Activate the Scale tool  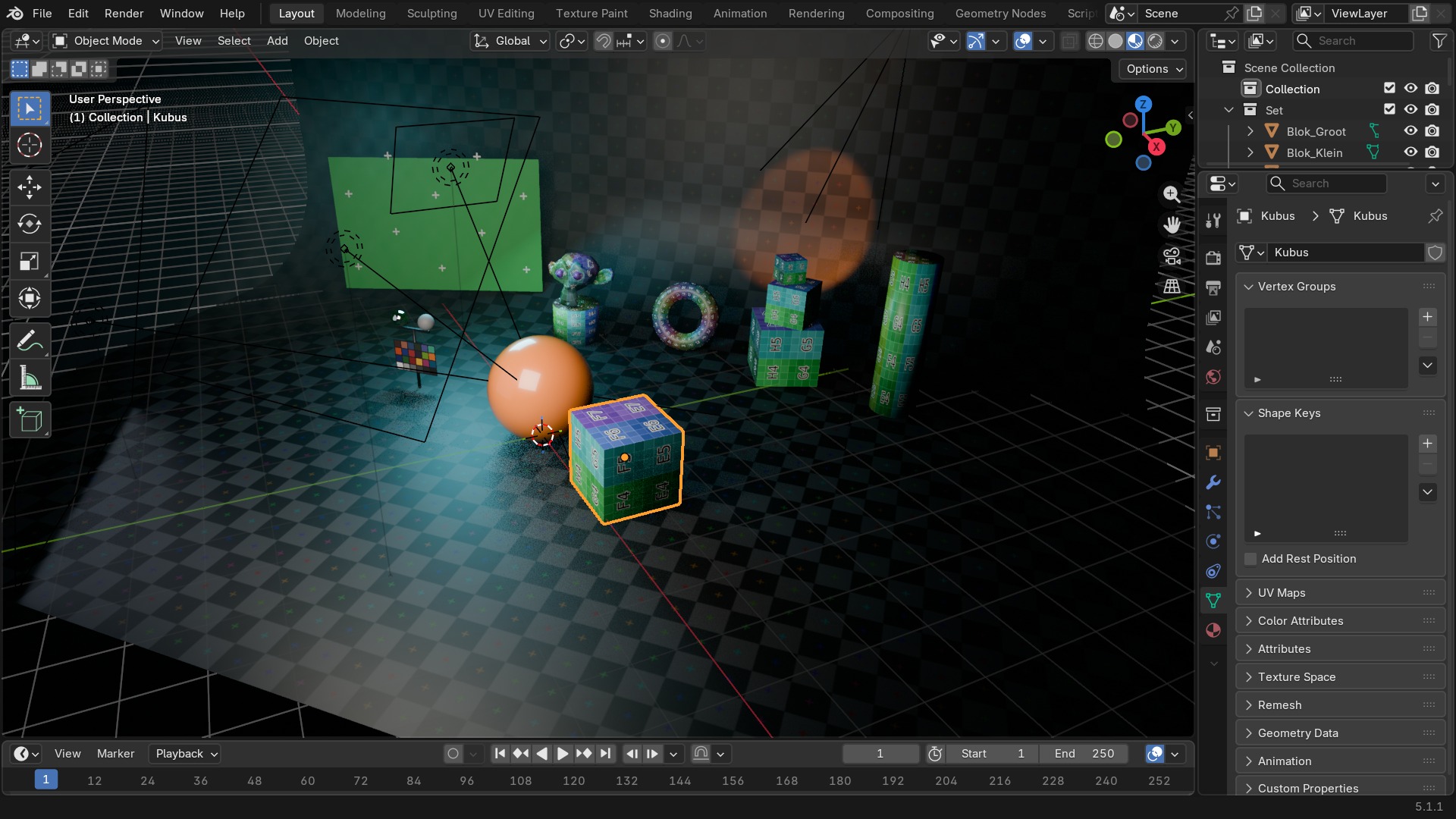tap(30, 262)
